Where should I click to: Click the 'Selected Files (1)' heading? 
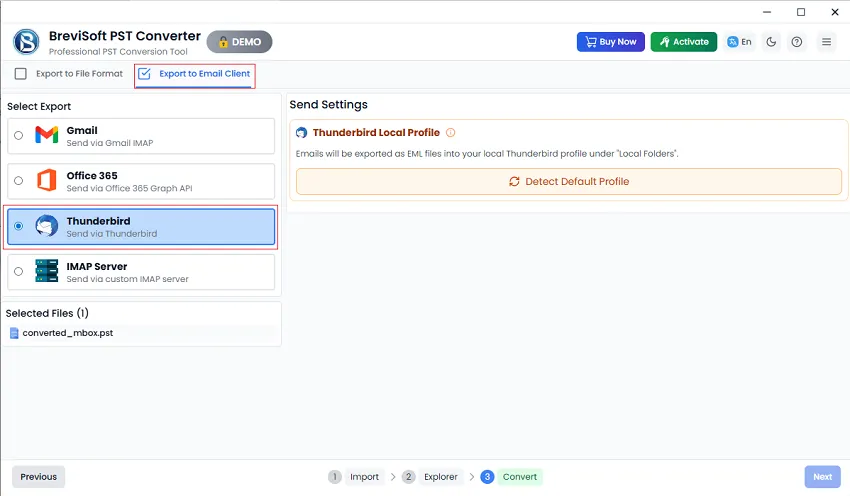tap(47, 313)
